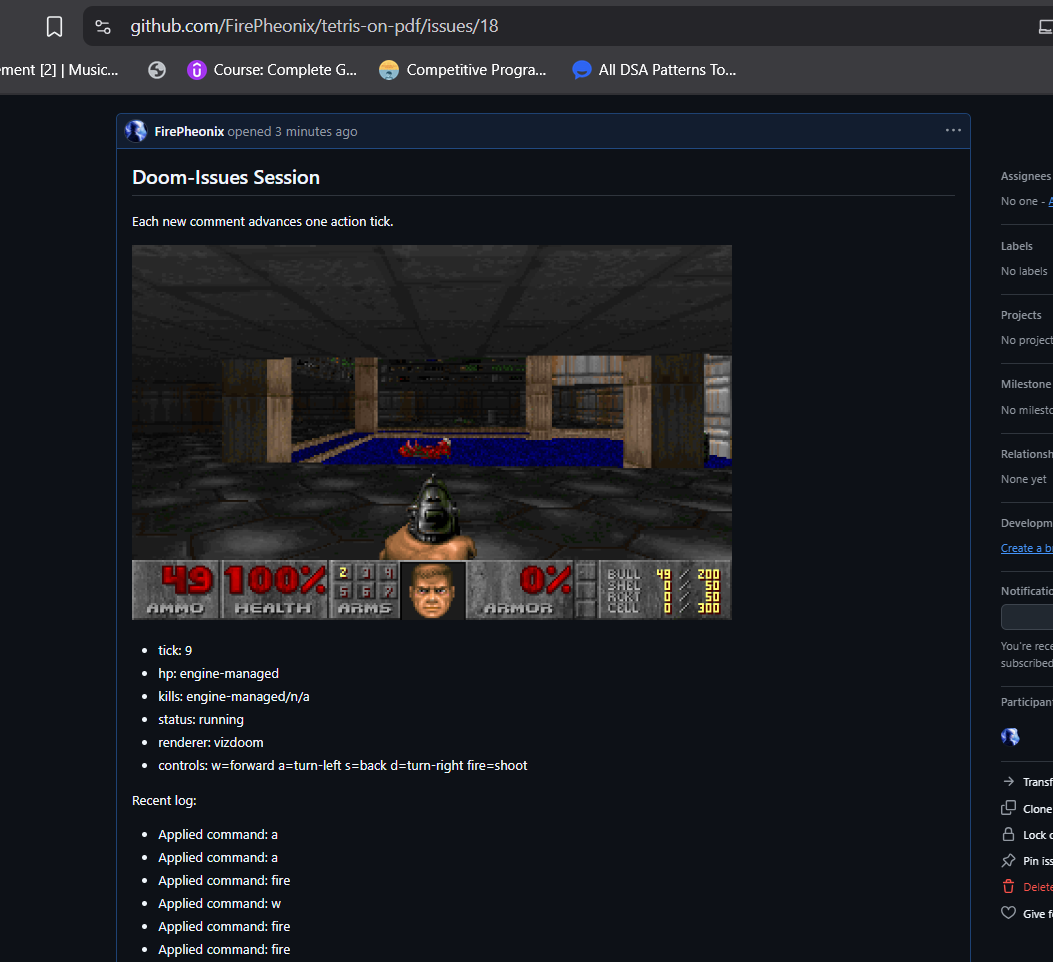Open the globe bookmark icon in the bookmarks bar
Screen dimensions: 1053x962
click(157, 70)
